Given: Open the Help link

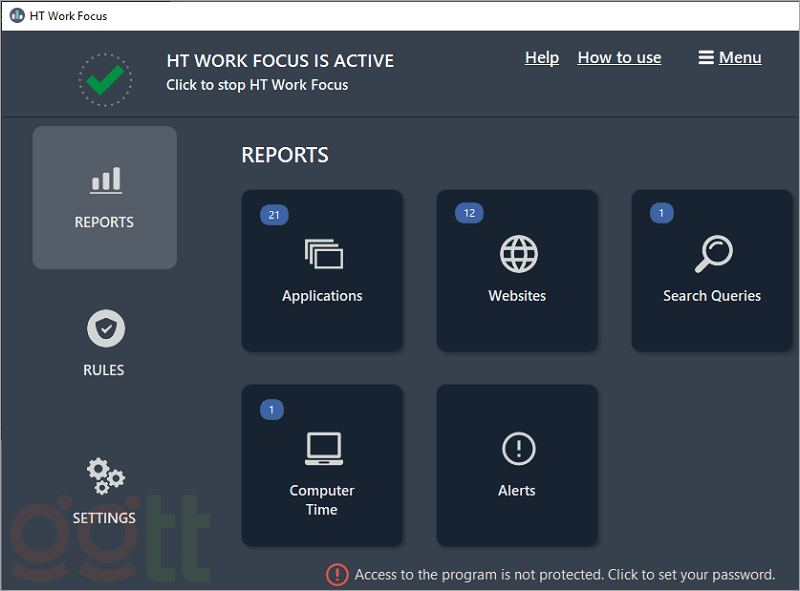Looking at the screenshot, I should pos(541,58).
